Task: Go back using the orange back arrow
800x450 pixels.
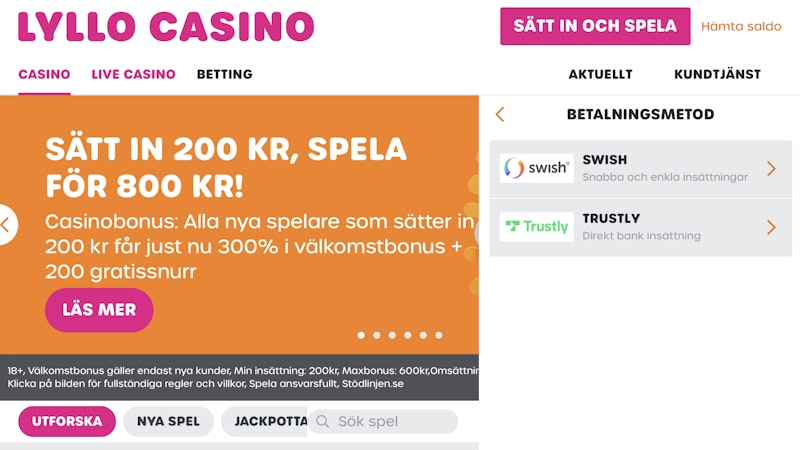Action: [x=500, y=115]
